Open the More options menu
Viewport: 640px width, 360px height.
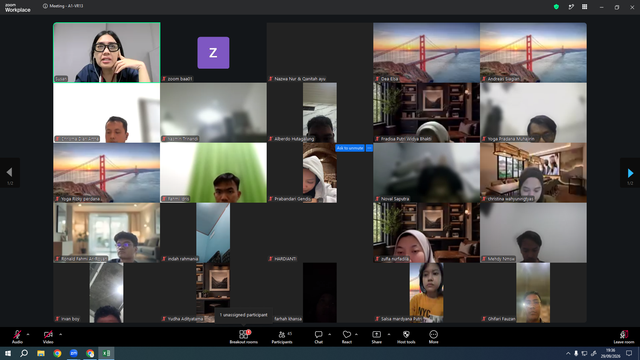(433, 337)
